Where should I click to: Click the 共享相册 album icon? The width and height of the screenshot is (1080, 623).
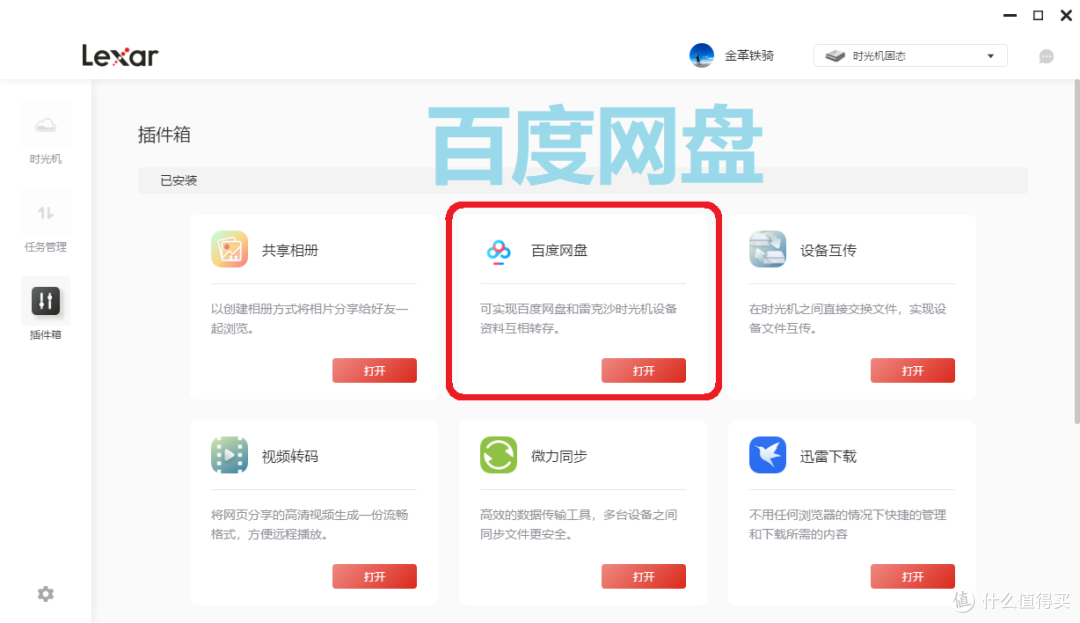pyautogui.click(x=229, y=249)
